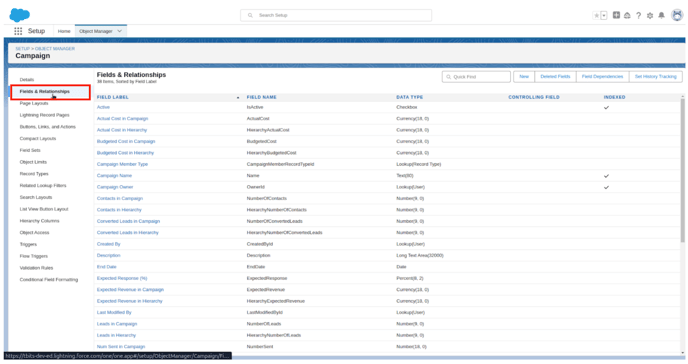Open the favorites list dropdown arrow

(604, 15)
